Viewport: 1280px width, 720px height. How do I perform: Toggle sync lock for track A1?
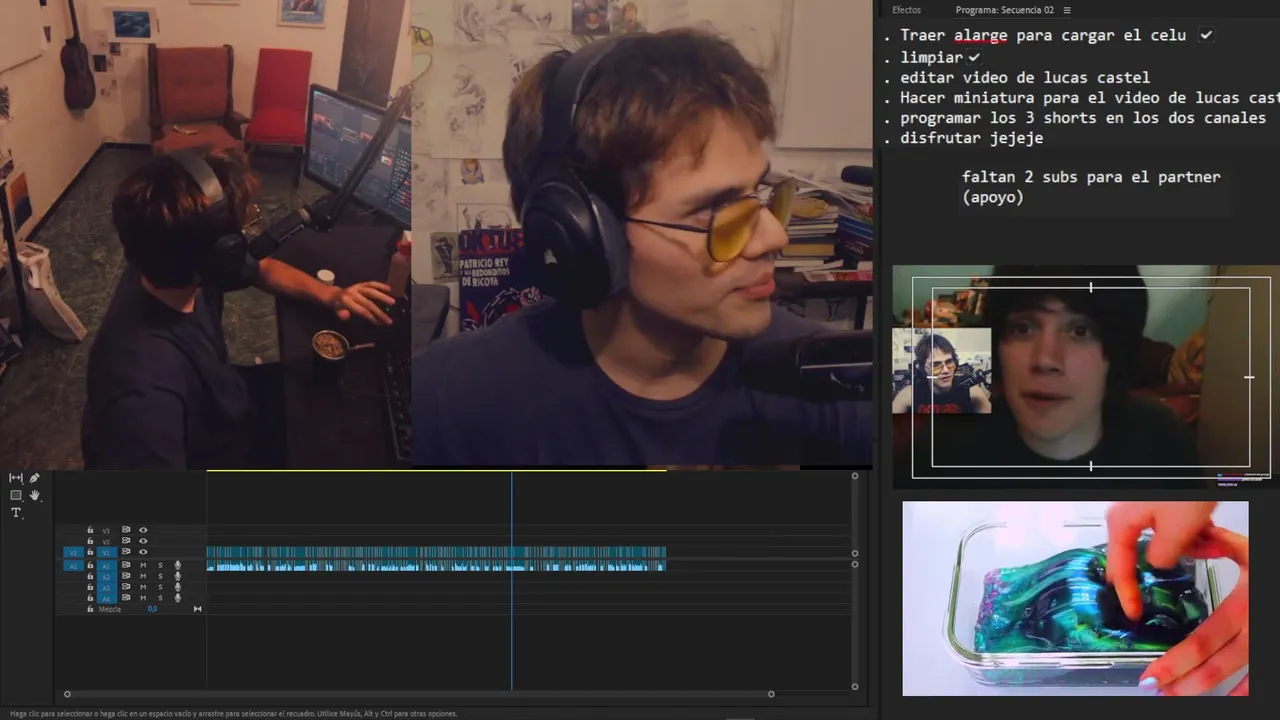click(126, 565)
